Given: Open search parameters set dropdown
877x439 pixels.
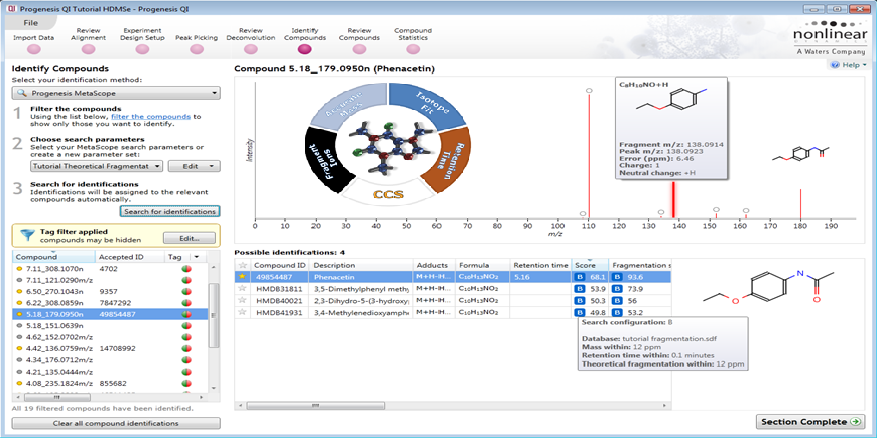Looking at the screenshot, I should click(x=97, y=166).
